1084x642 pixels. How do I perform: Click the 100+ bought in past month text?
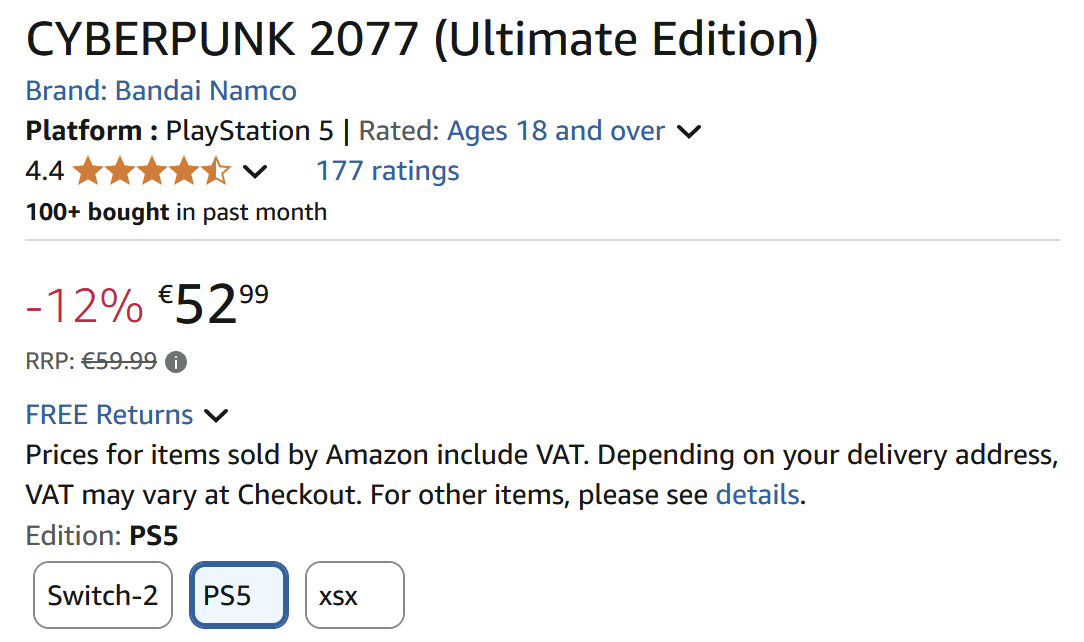pyautogui.click(x=176, y=211)
